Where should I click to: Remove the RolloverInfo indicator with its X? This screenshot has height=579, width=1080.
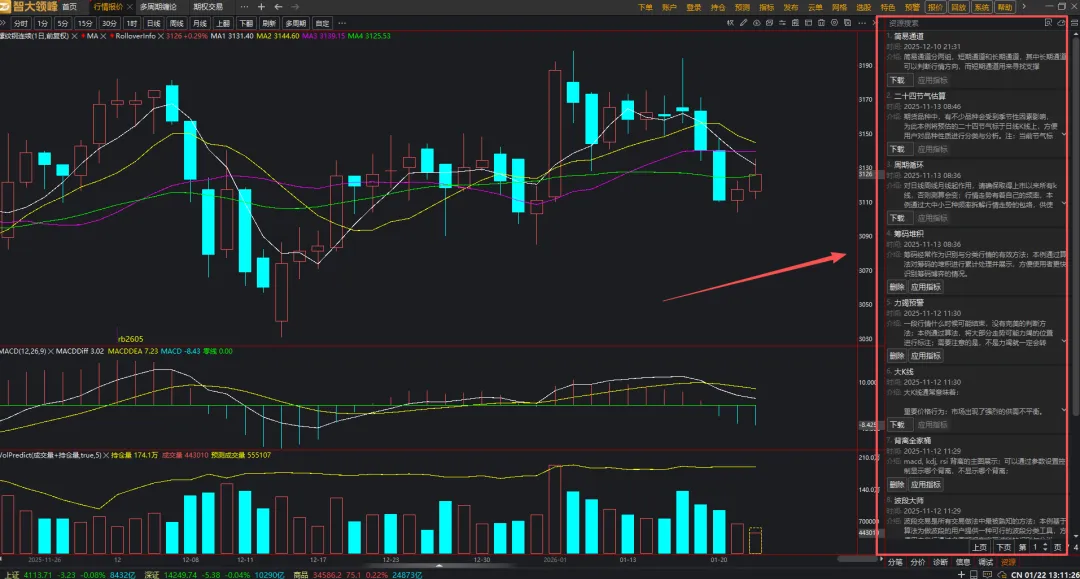pos(160,36)
